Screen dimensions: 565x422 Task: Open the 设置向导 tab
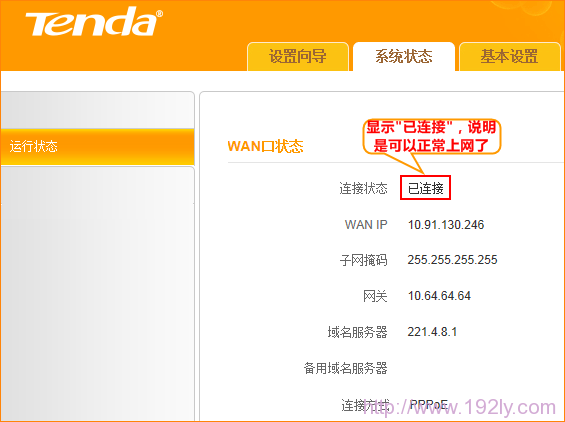[x=298, y=57]
